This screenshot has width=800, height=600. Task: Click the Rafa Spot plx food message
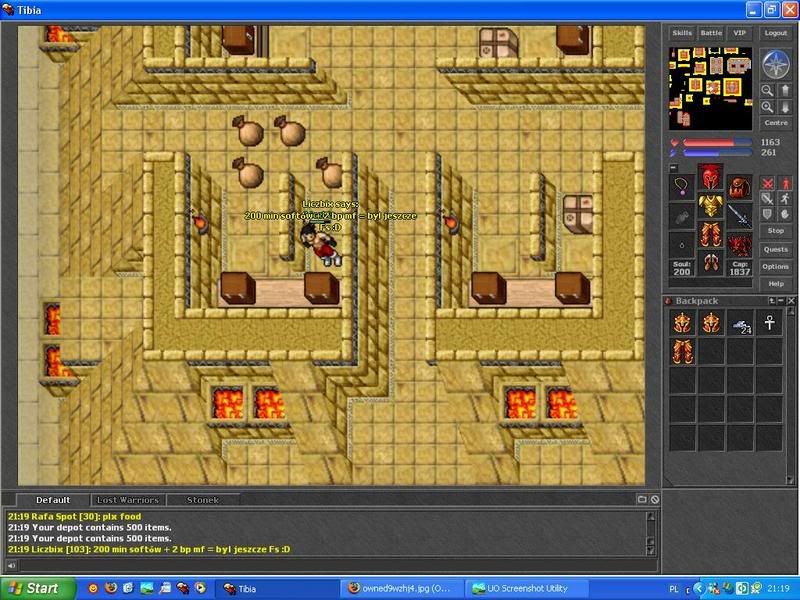tap(74, 516)
